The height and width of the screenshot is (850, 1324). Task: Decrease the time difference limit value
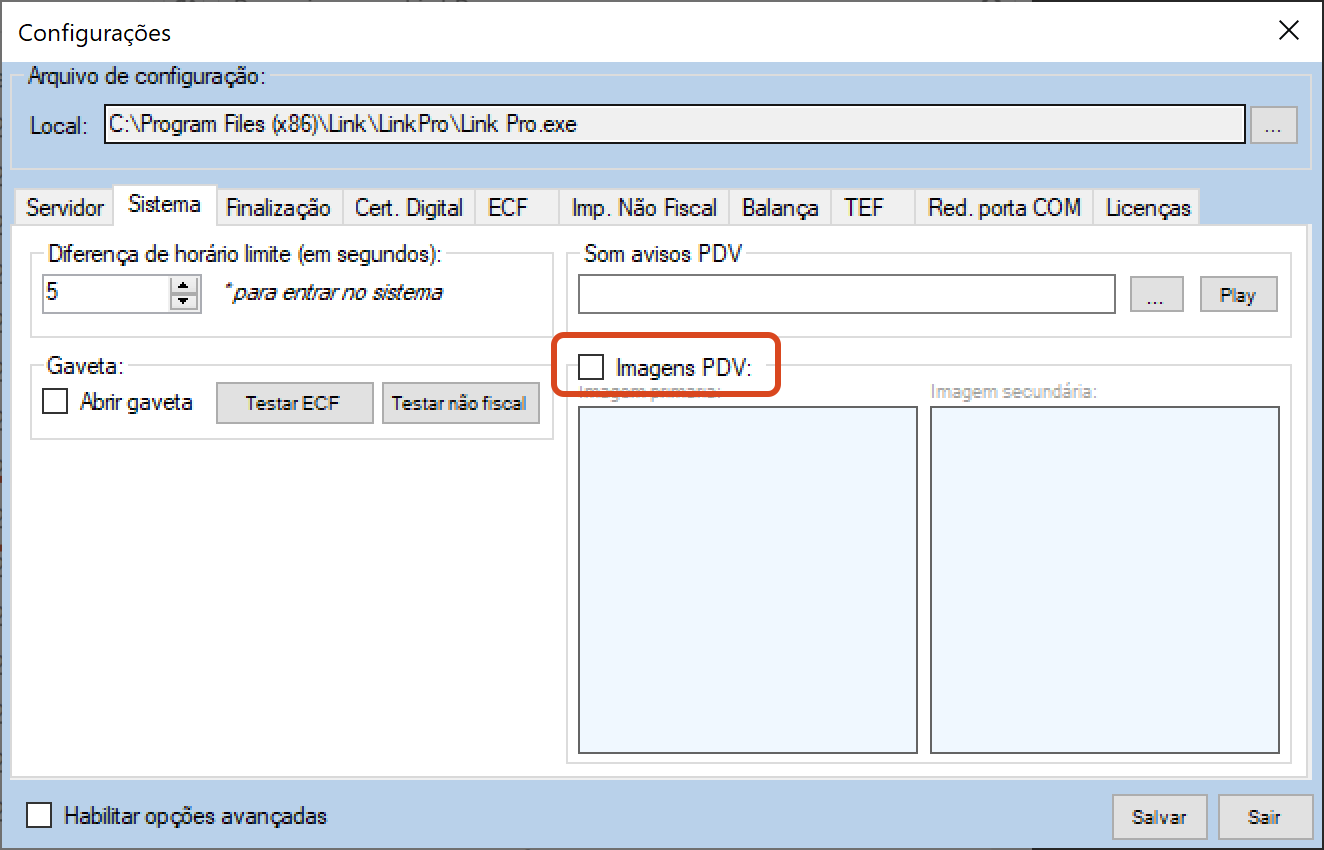pos(184,302)
